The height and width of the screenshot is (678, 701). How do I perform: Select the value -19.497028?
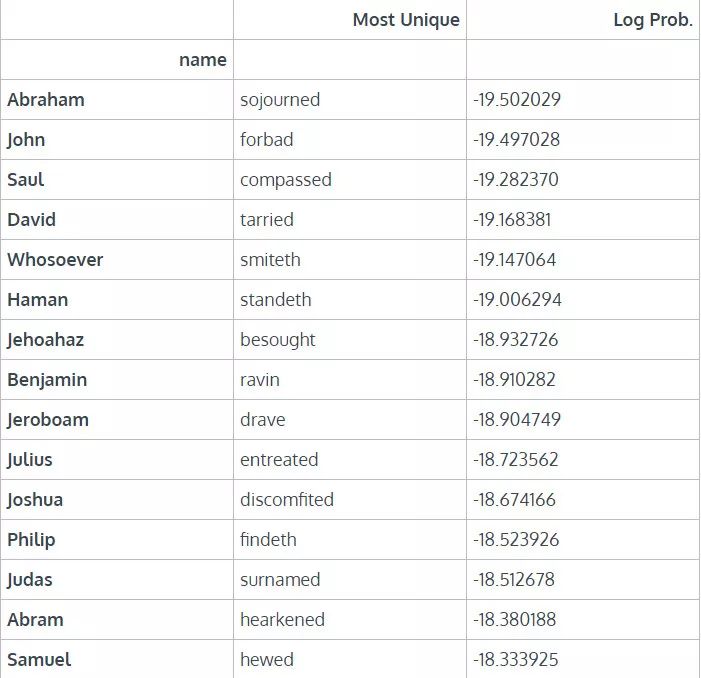516,140
